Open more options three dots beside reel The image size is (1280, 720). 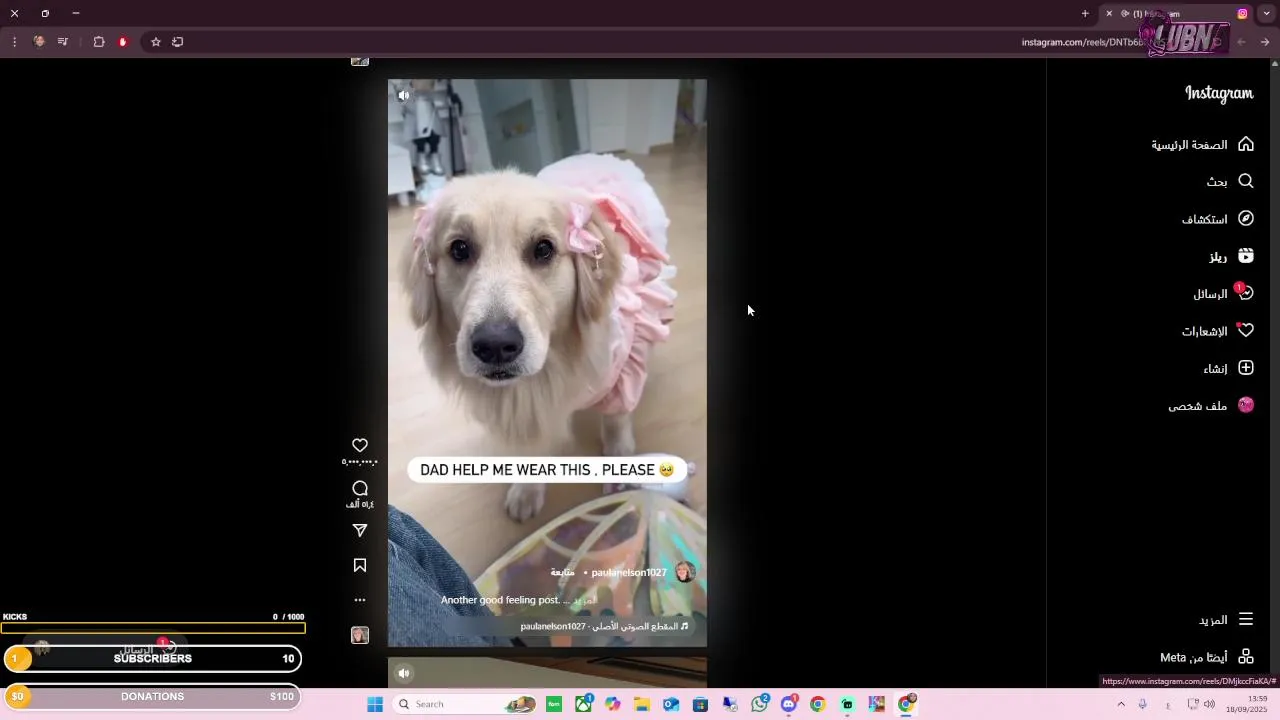(x=360, y=600)
